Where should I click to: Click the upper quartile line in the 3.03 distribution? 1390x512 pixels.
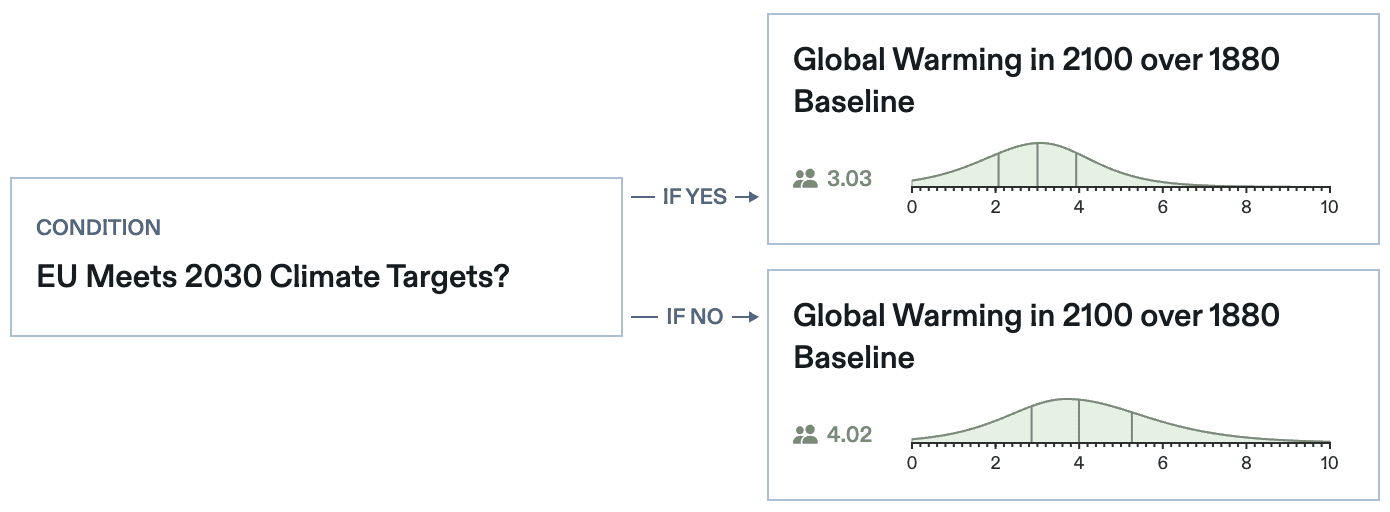[x=1076, y=169]
